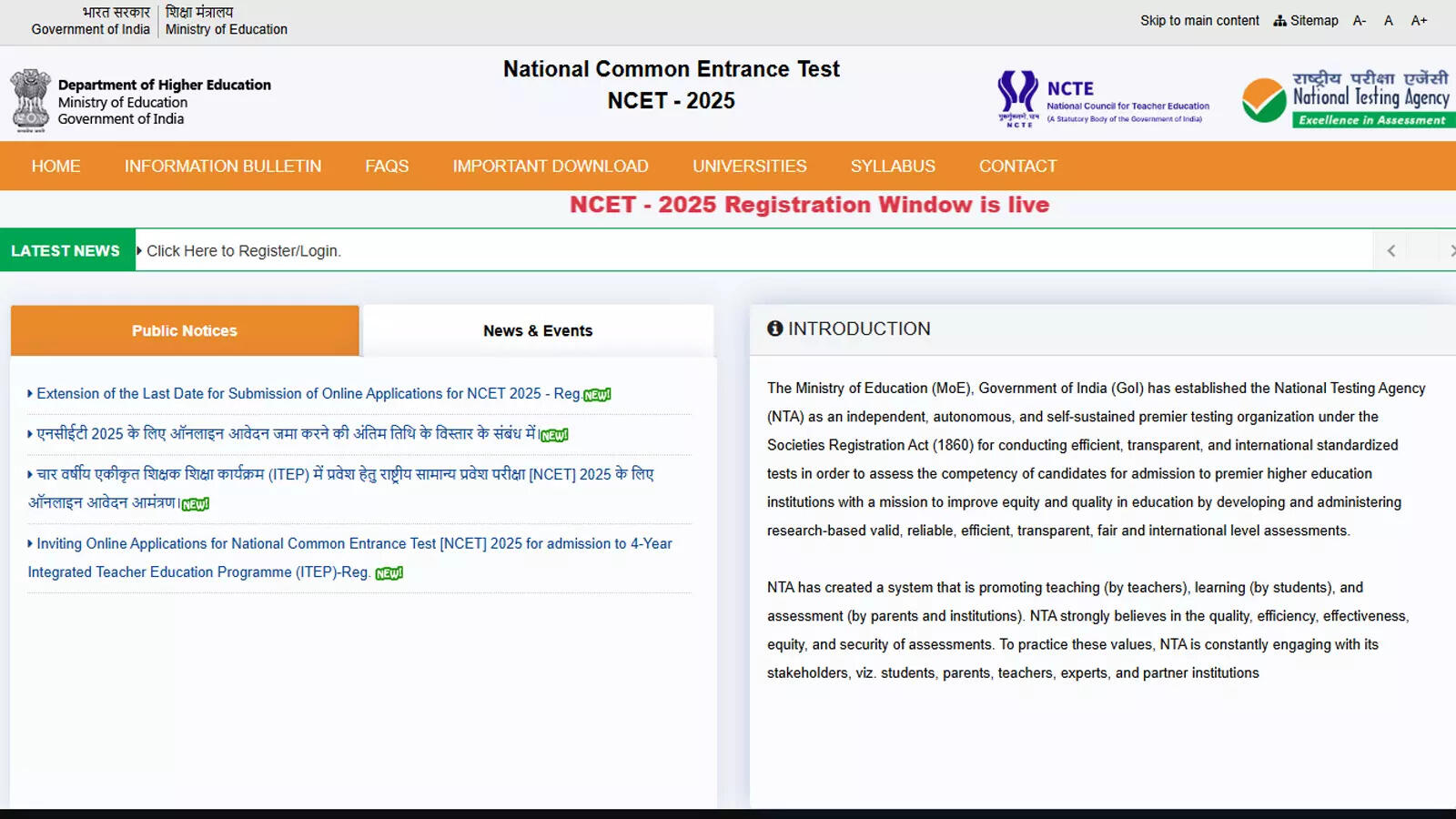Reset font size with normal A button
The width and height of the screenshot is (1456, 819).
[1389, 20]
